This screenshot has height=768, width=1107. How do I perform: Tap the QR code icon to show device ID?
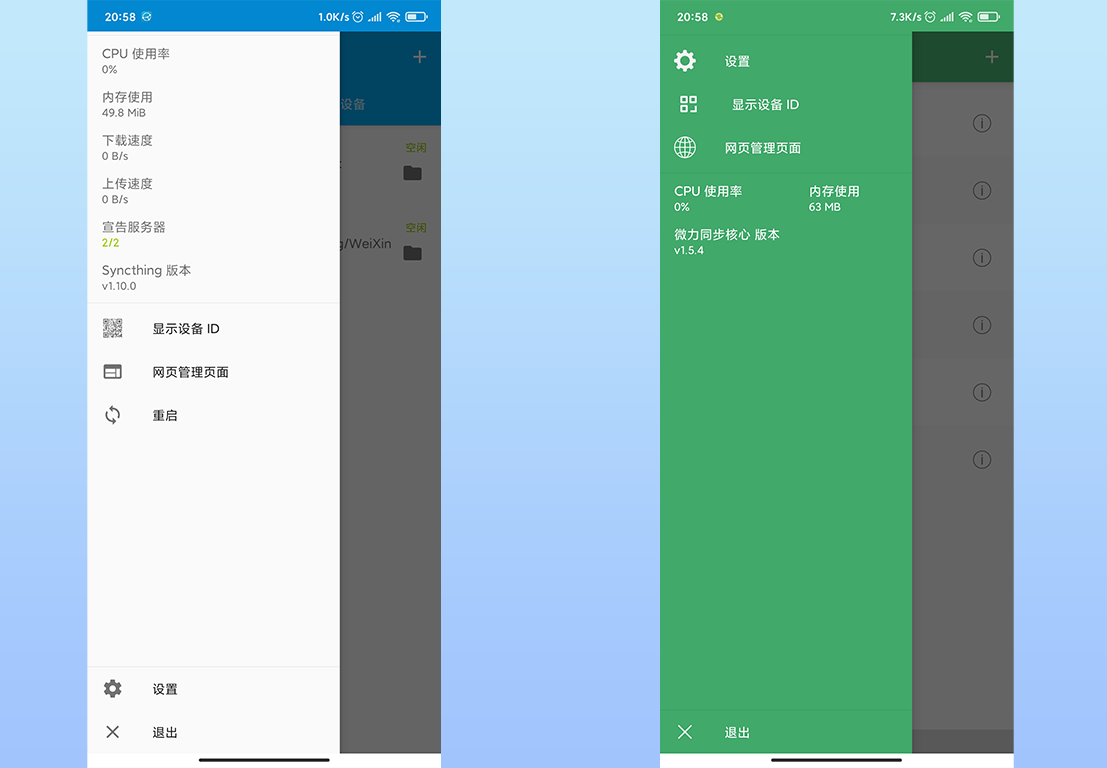point(112,328)
